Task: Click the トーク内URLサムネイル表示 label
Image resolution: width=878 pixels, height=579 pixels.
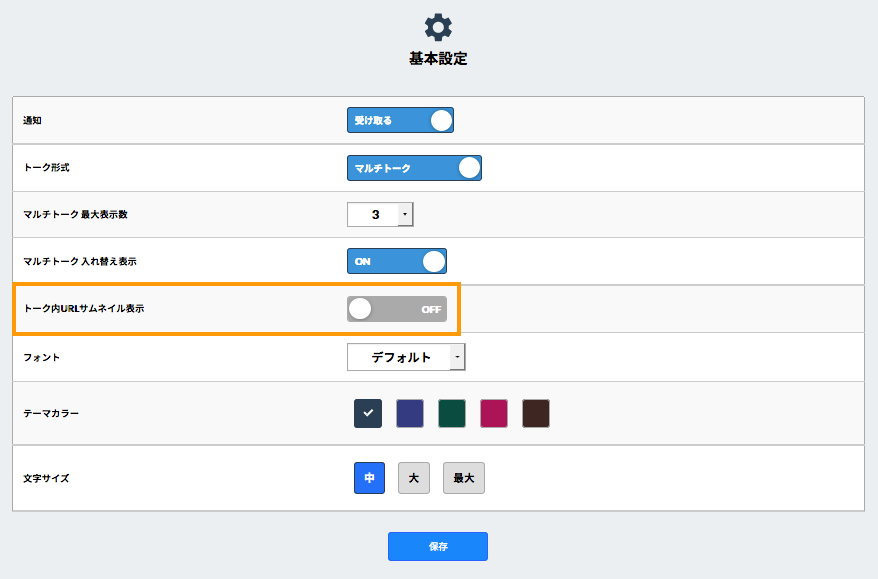Action: [x=84, y=309]
